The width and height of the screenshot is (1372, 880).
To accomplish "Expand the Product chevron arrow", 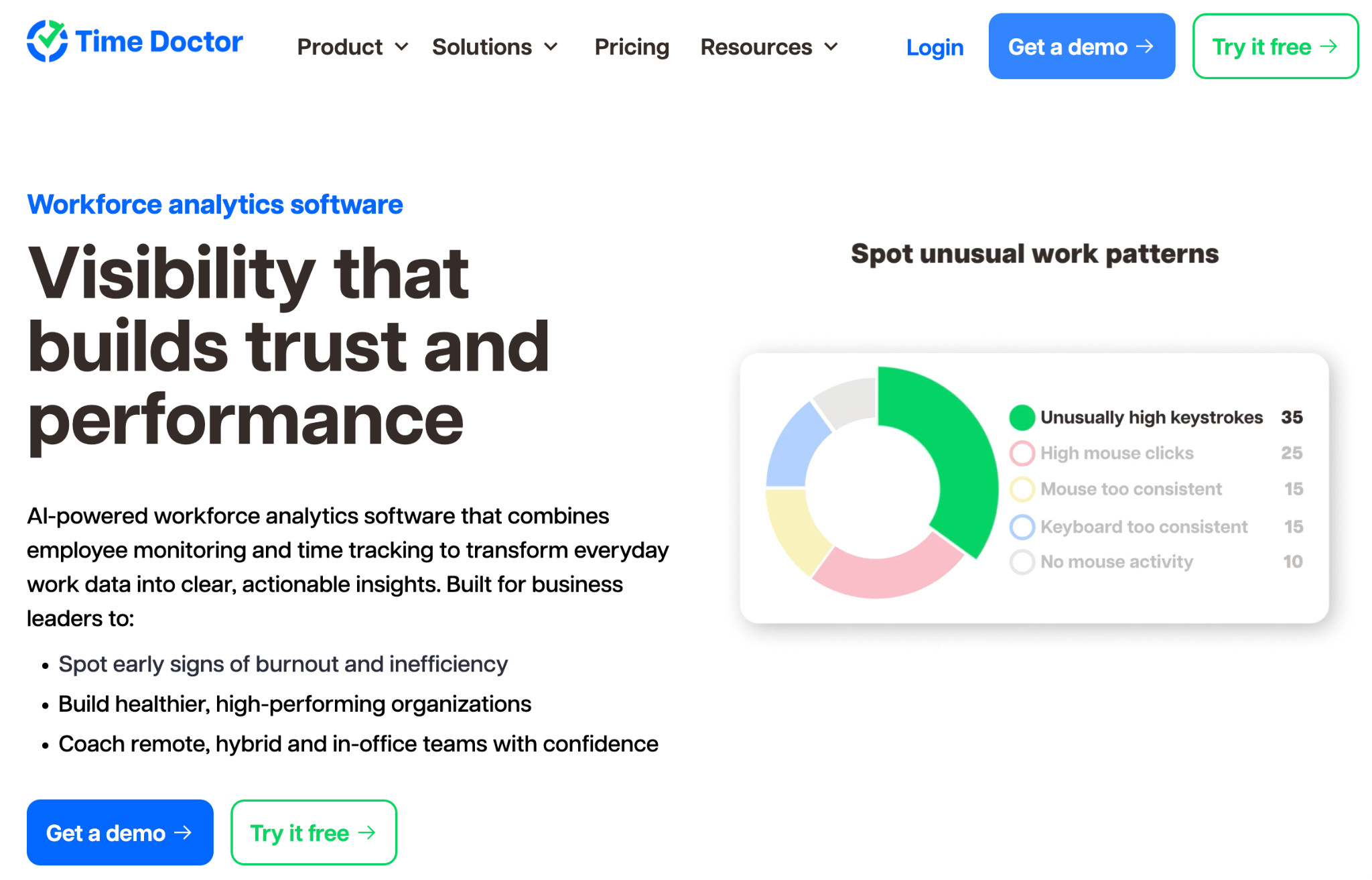I will [401, 47].
